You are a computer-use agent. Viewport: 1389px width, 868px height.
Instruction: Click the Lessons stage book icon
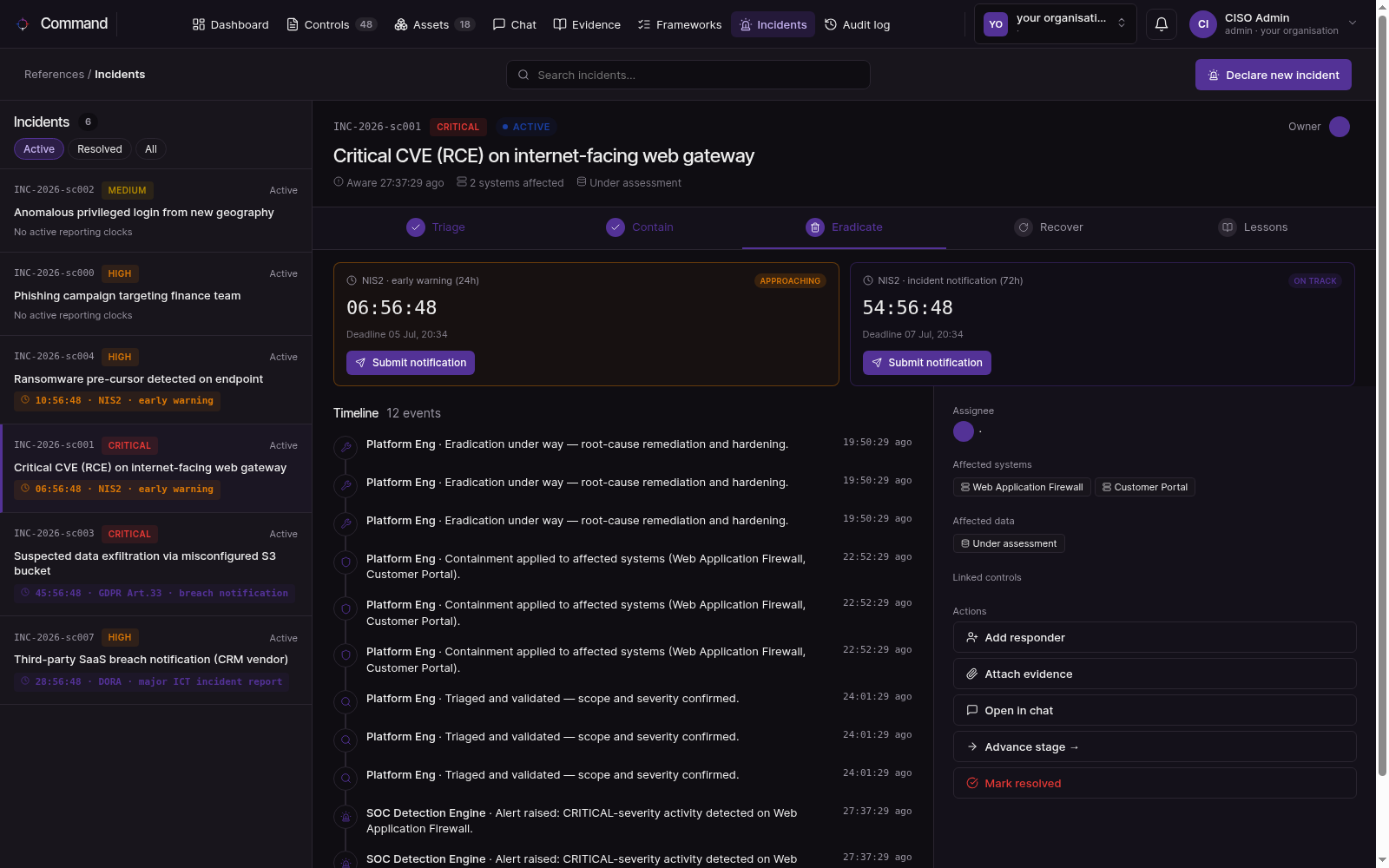1228,227
